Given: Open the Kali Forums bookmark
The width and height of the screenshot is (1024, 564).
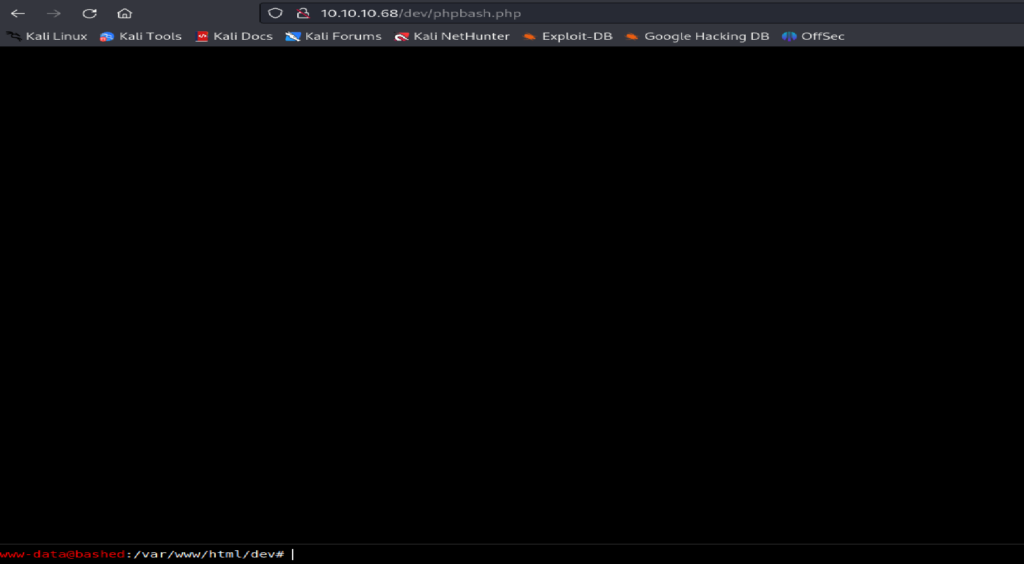Looking at the screenshot, I should (x=333, y=37).
